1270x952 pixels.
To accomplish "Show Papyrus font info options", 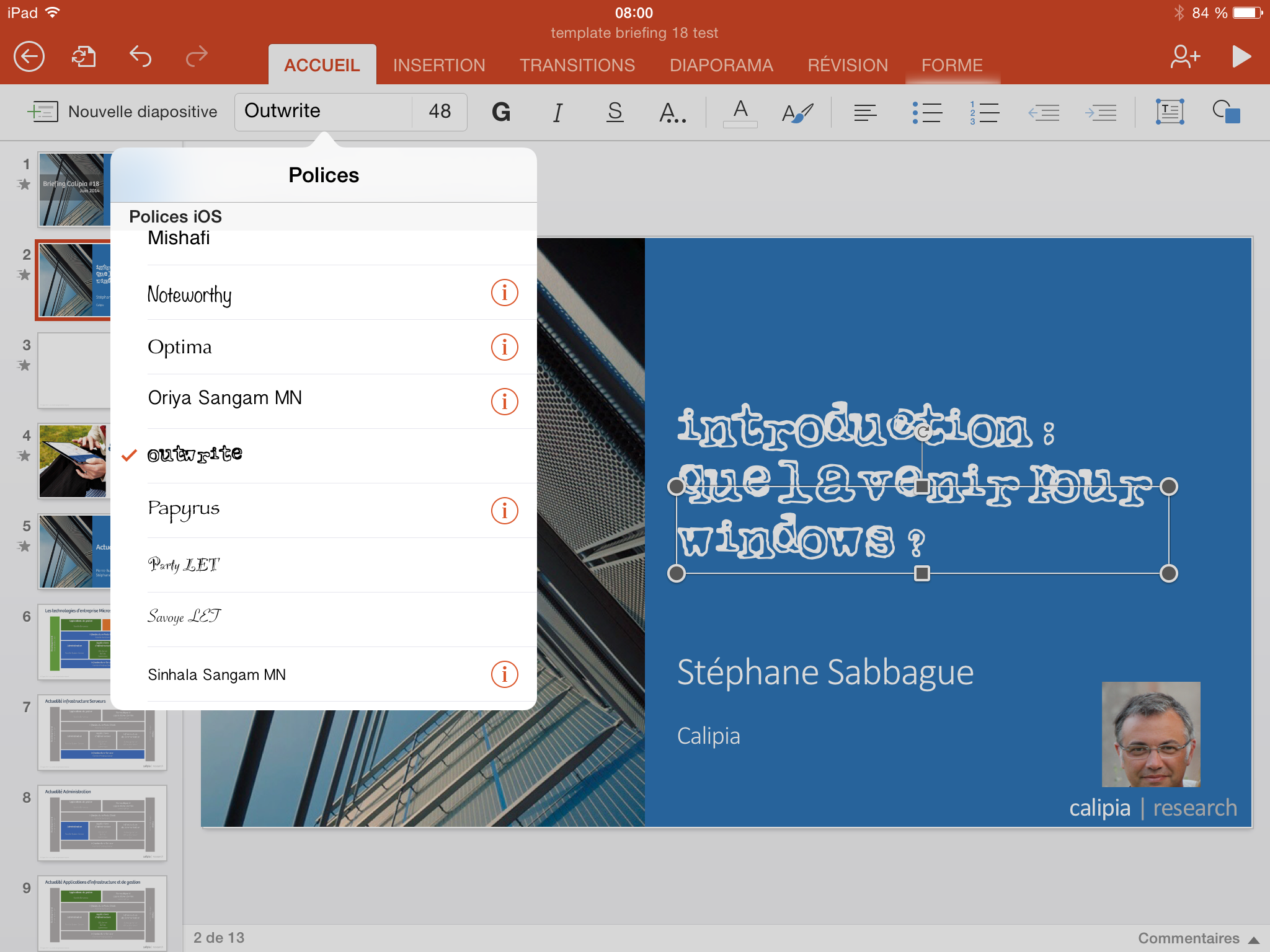I will pyautogui.click(x=504, y=511).
